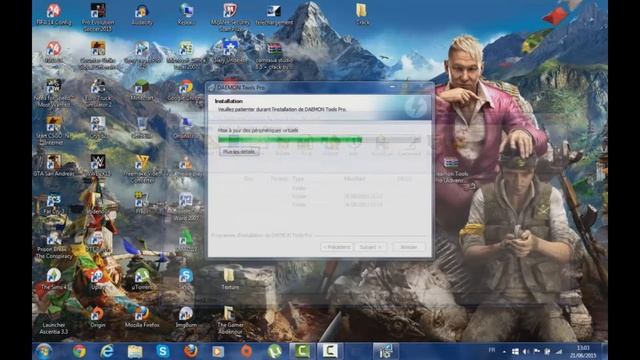Click the Suivant button in installer
The image size is (640, 360).
click(x=370, y=247)
